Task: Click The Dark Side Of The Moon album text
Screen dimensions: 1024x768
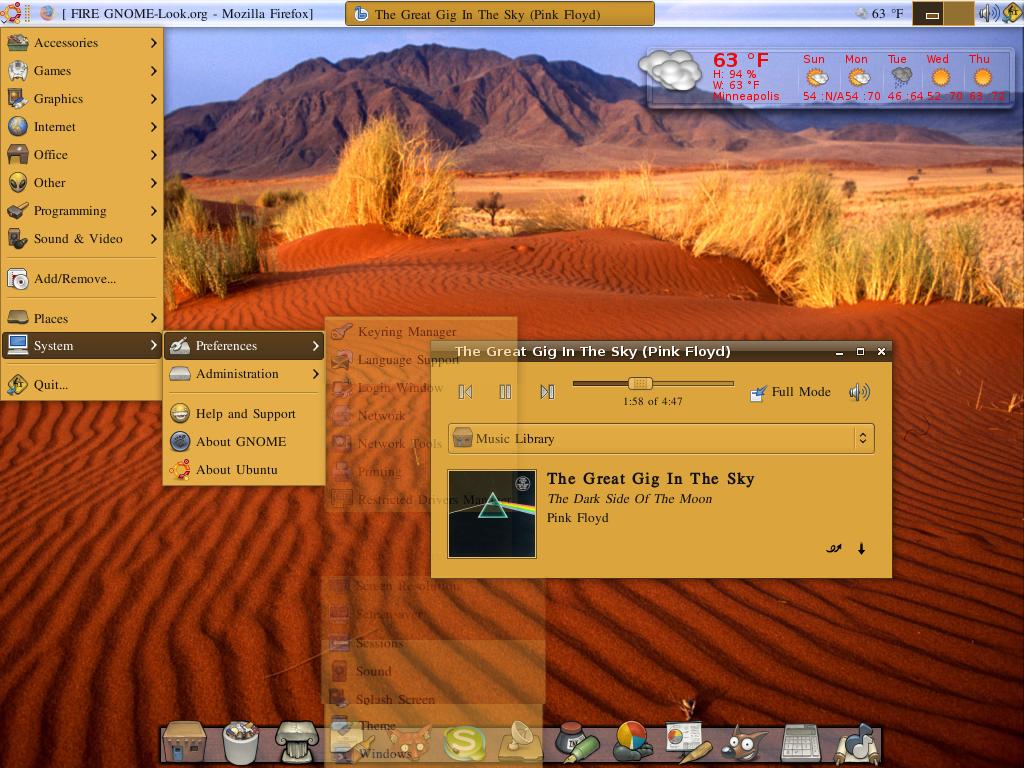Action: tap(630, 499)
